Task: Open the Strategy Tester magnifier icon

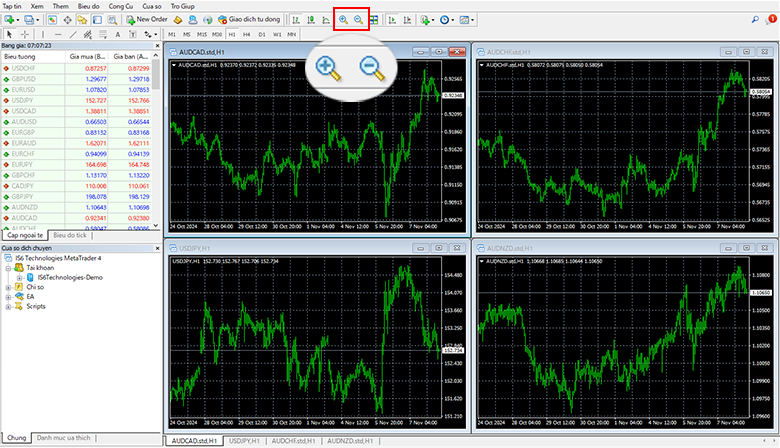Action: 113,20
